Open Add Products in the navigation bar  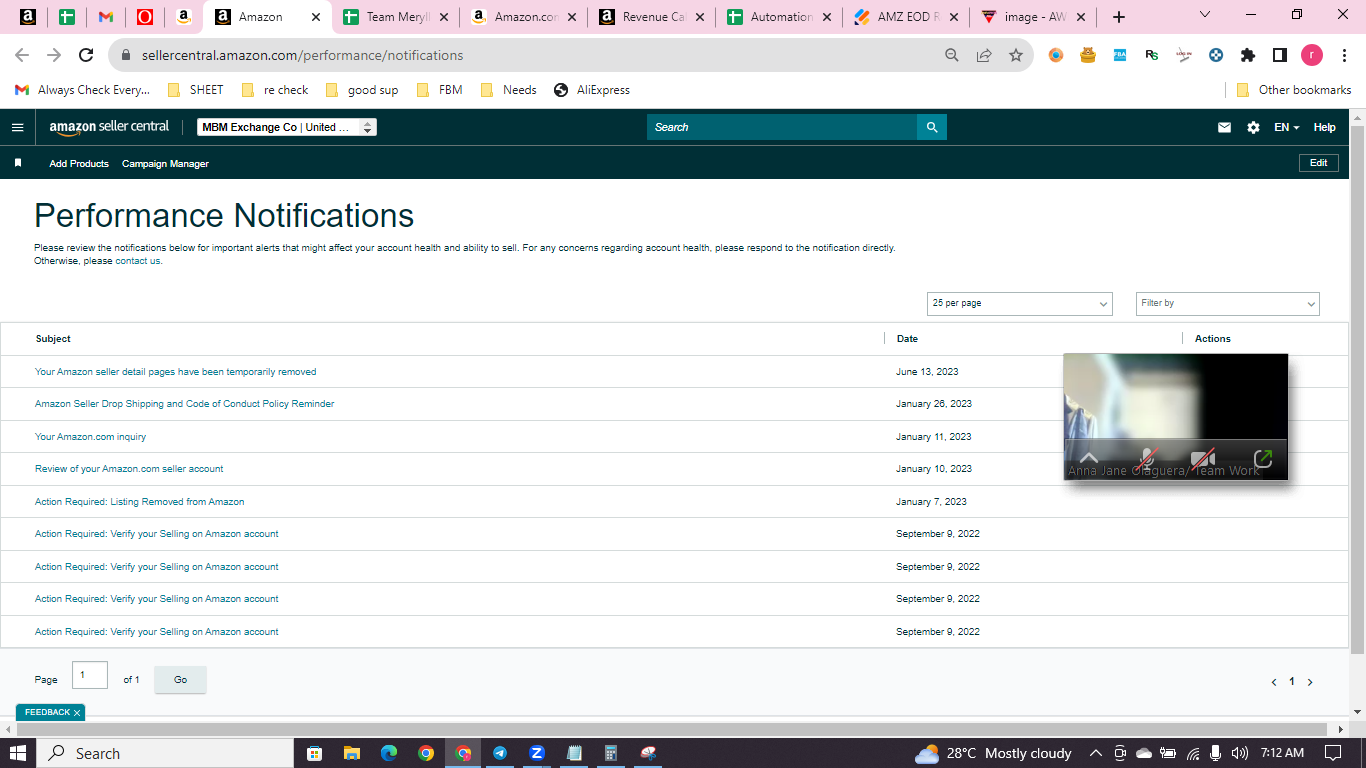(x=79, y=163)
